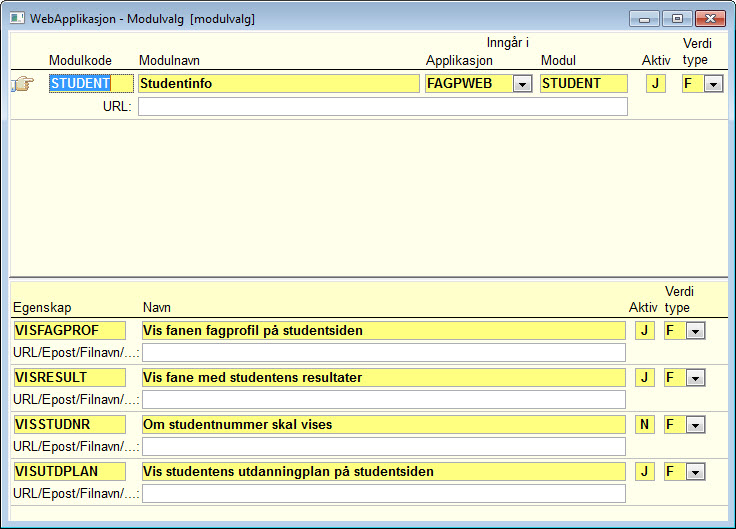
Task: Open the Applikasjon FAGPWEB dropdown
Action: tap(522, 84)
